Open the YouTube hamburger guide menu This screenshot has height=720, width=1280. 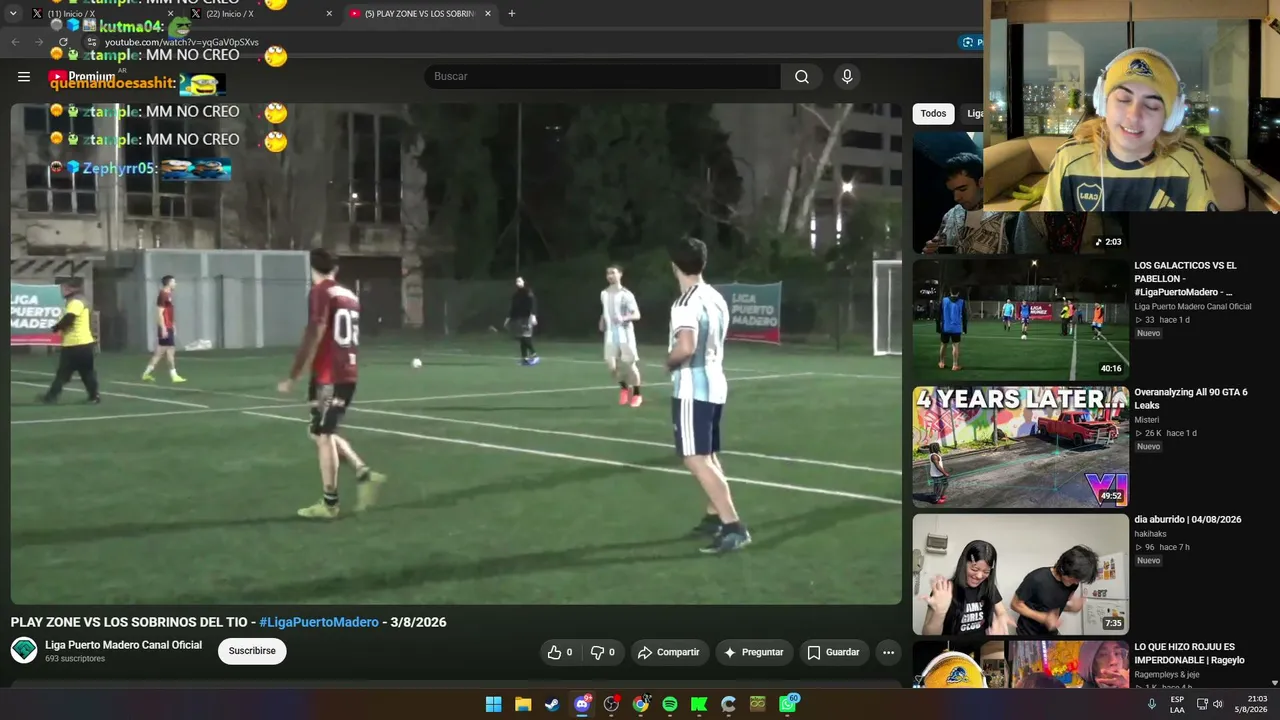pos(24,76)
